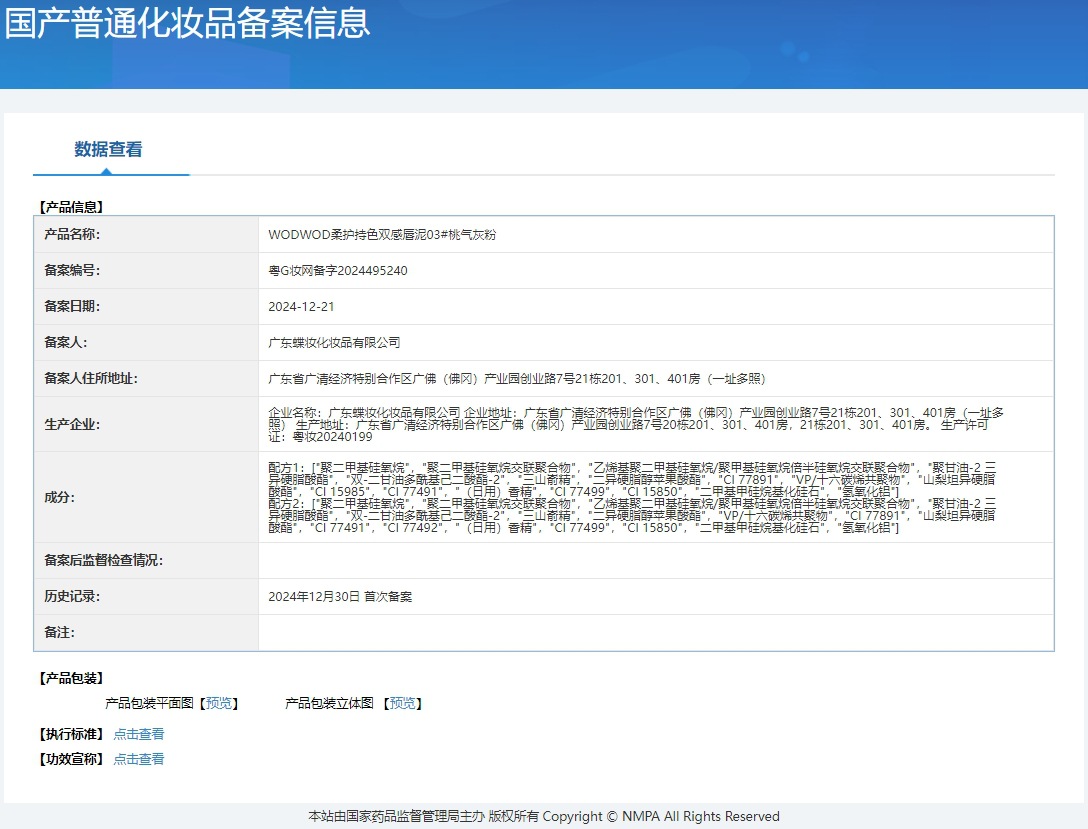This screenshot has height=829, width=1088.
Task: Click the 【执行标准】 heading
Action: (x=71, y=733)
